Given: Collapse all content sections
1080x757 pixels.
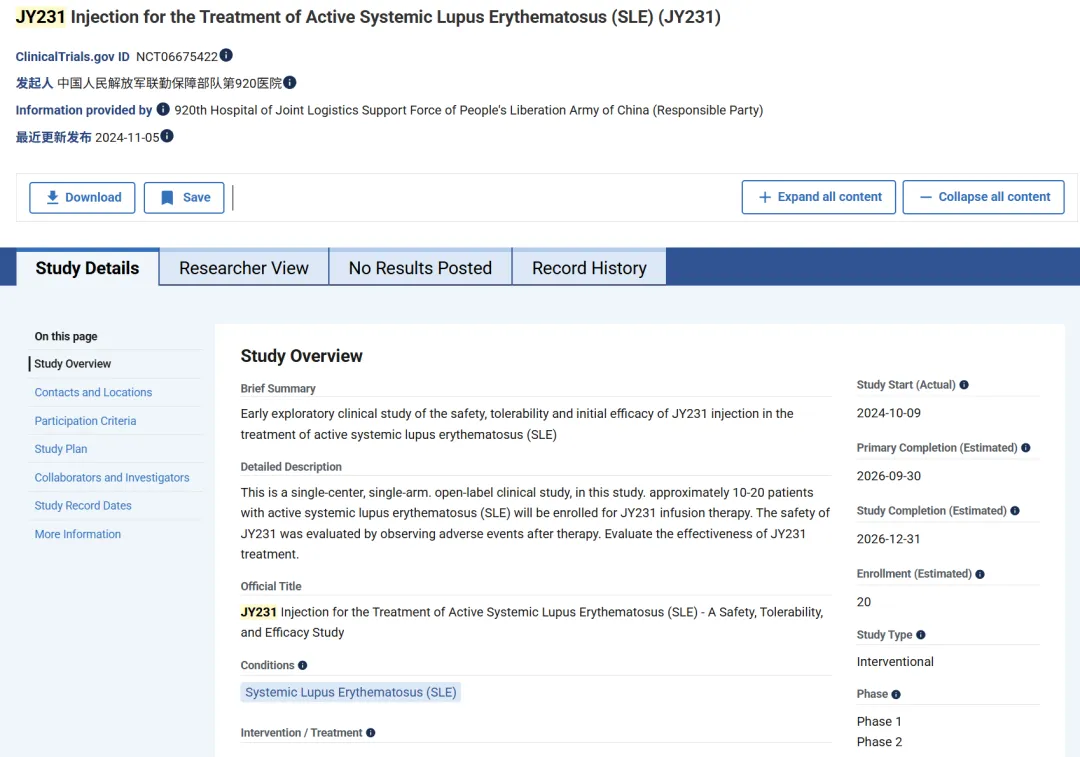Looking at the screenshot, I should point(983,197).
